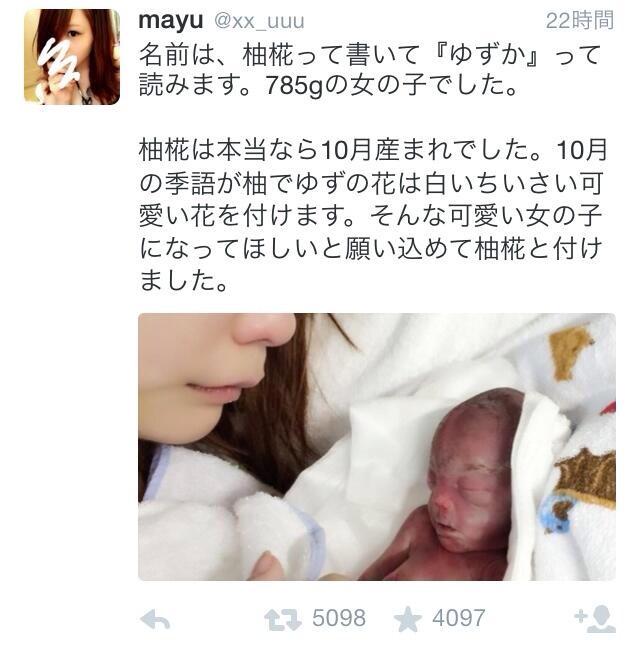This screenshot has height=652, width=640.
Task: Retweet the post using the retweet icon
Action: 283,620
